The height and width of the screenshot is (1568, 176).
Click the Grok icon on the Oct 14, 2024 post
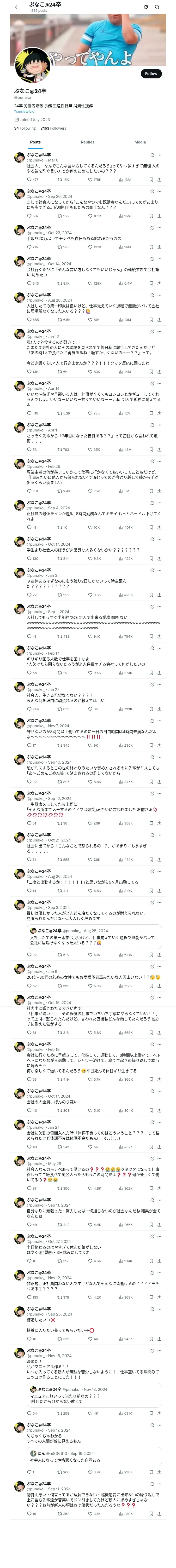click(x=152, y=259)
